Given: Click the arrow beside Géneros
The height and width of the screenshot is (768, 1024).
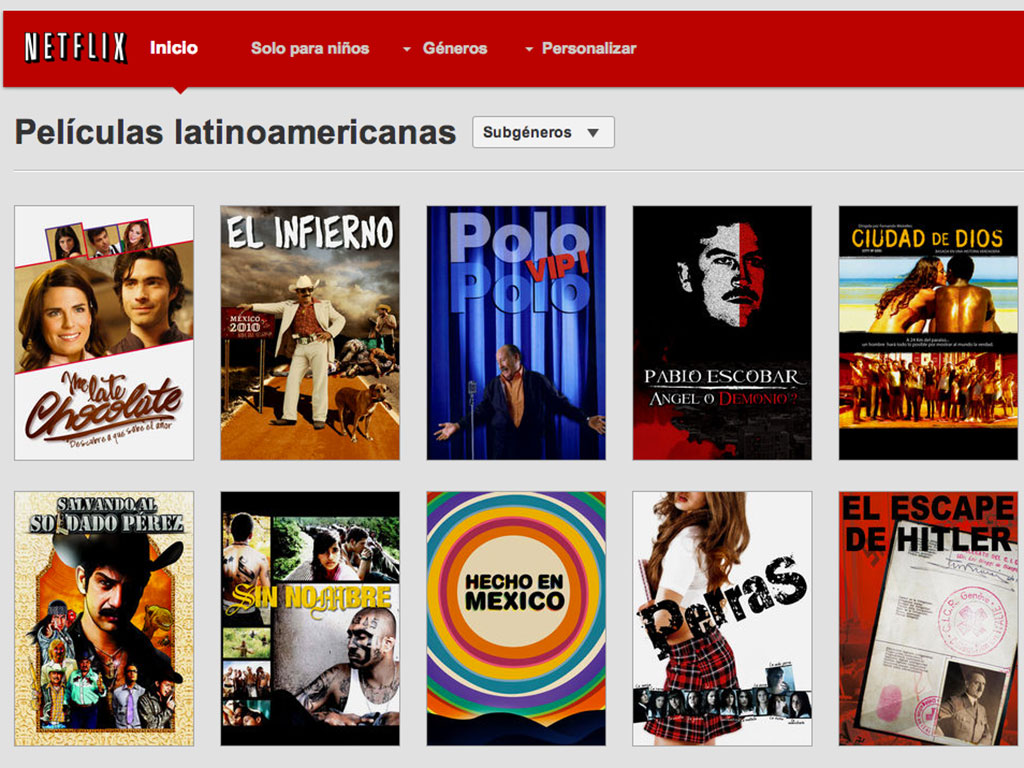Looking at the screenshot, I should click(407, 49).
